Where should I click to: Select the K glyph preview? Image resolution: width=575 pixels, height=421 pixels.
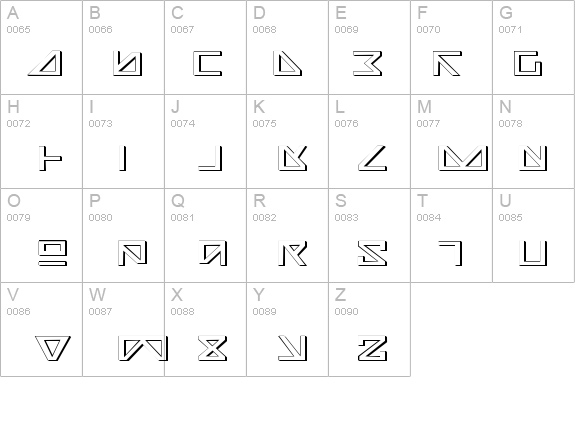292,158
